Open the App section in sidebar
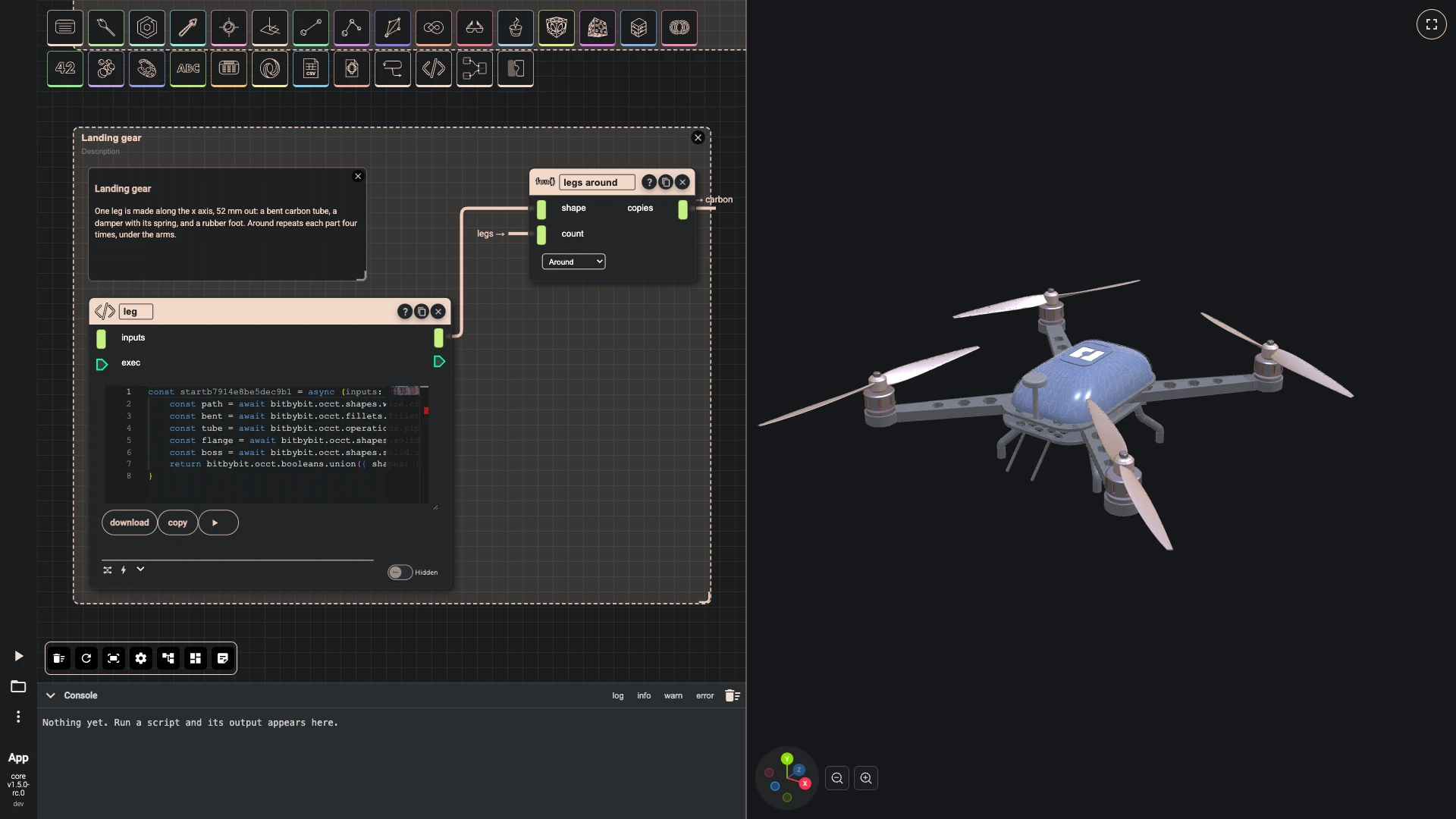 tap(18, 758)
